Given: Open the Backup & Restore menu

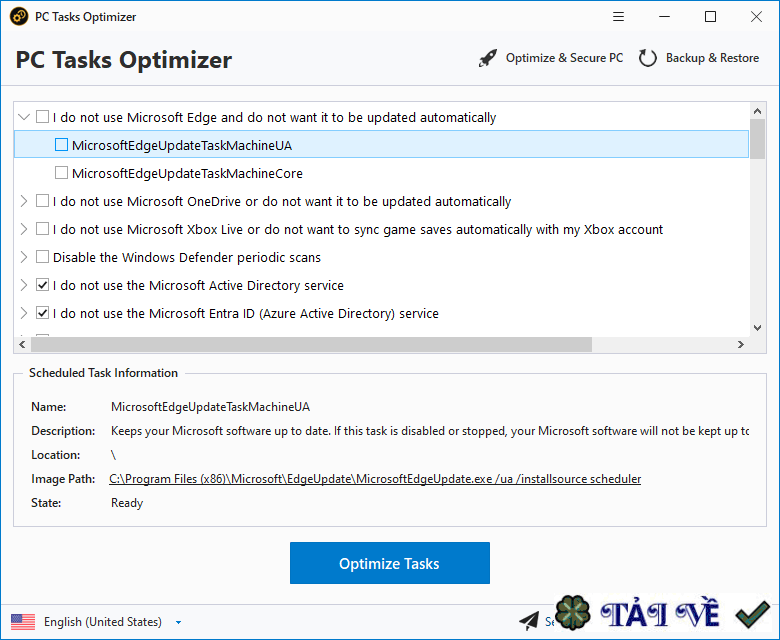Looking at the screenshot, I should 712,58.
